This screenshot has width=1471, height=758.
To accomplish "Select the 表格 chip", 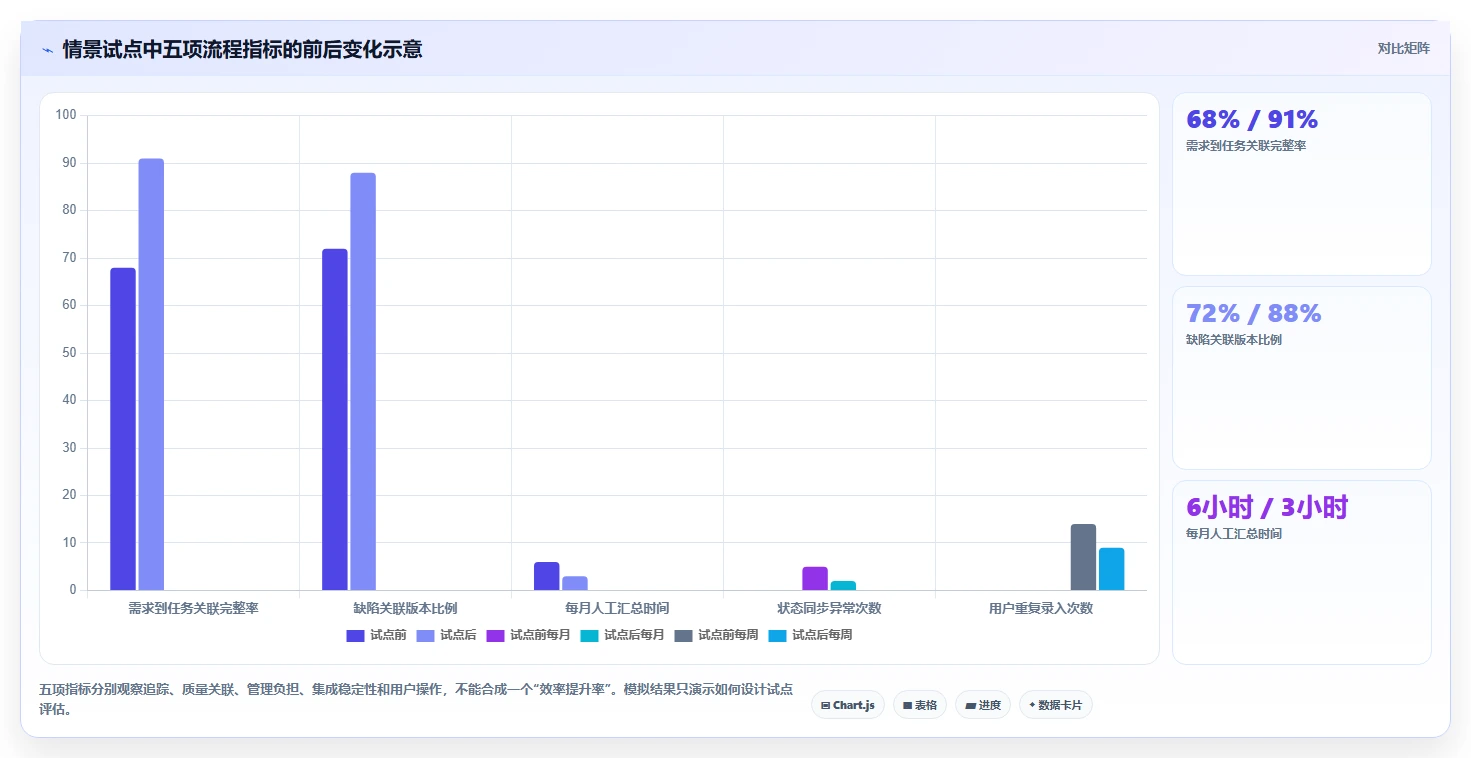I will point(920,705).
